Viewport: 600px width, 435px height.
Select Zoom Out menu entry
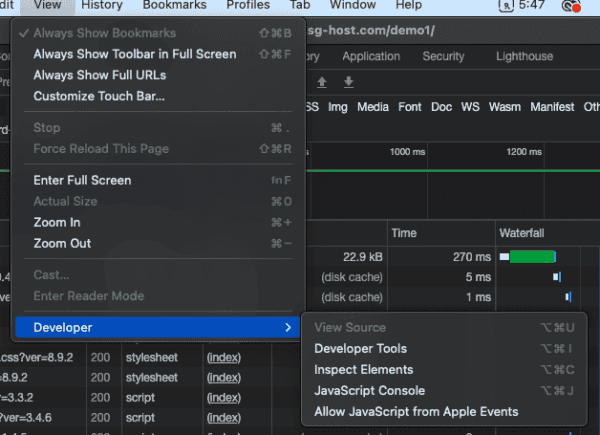coord(157,244)
